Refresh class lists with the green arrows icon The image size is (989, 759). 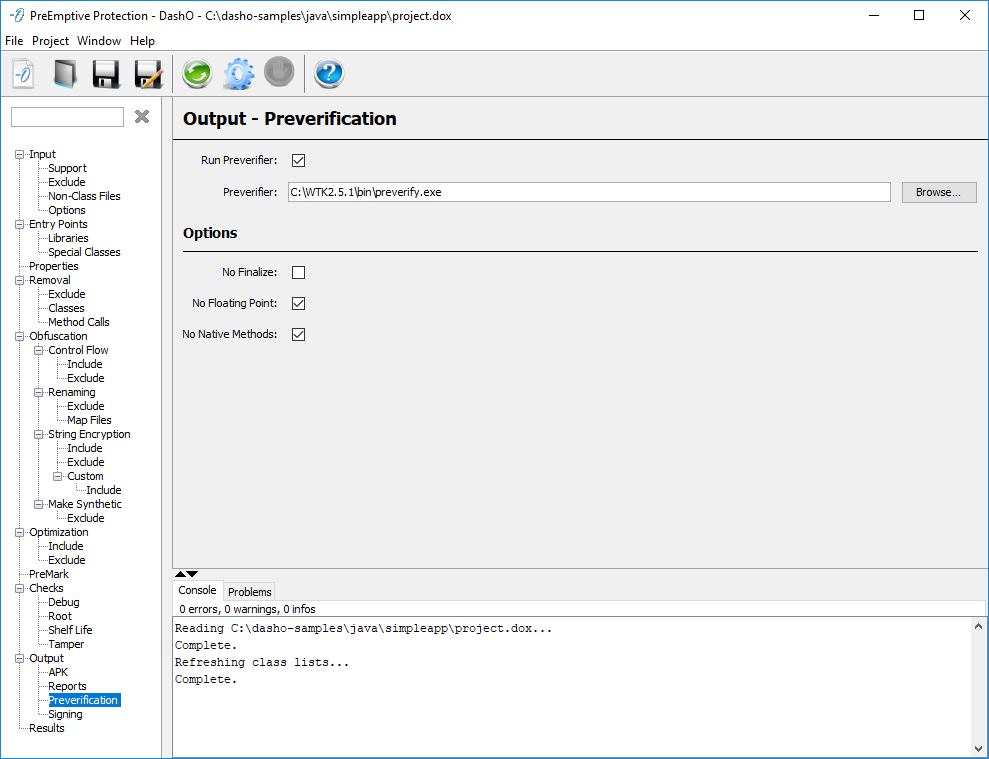pos(197,74)
